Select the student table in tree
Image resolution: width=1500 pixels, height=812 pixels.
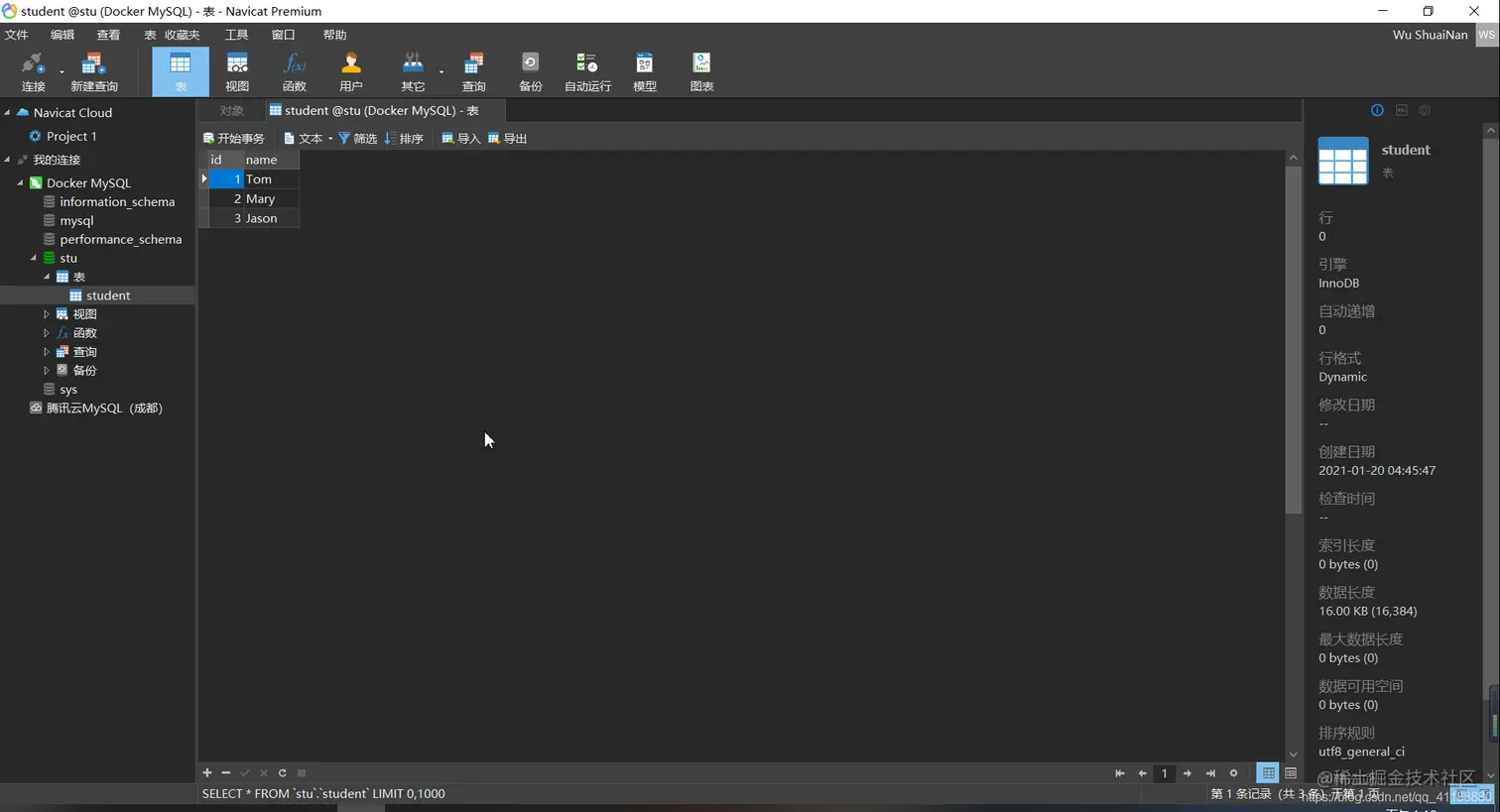(108, 295)
